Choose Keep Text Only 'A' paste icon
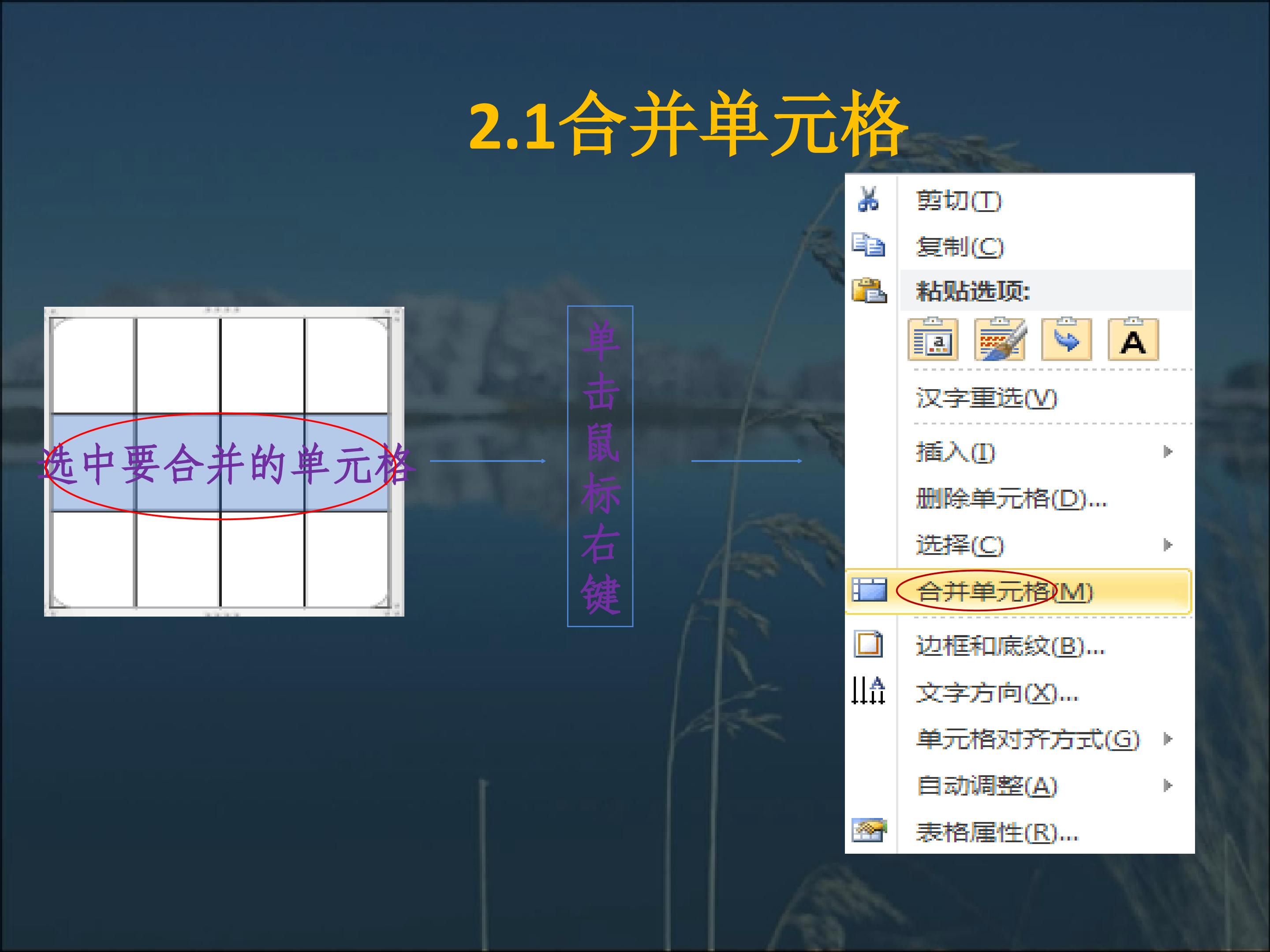Screen dimensions: 1270x952 tap(1133, 340)
